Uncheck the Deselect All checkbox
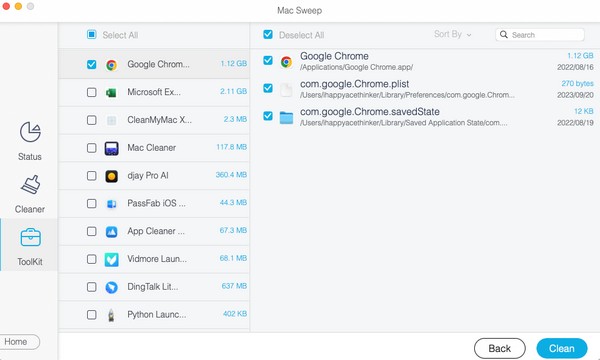The height and width of the screenshot is (360, 600). pos(268,35)
